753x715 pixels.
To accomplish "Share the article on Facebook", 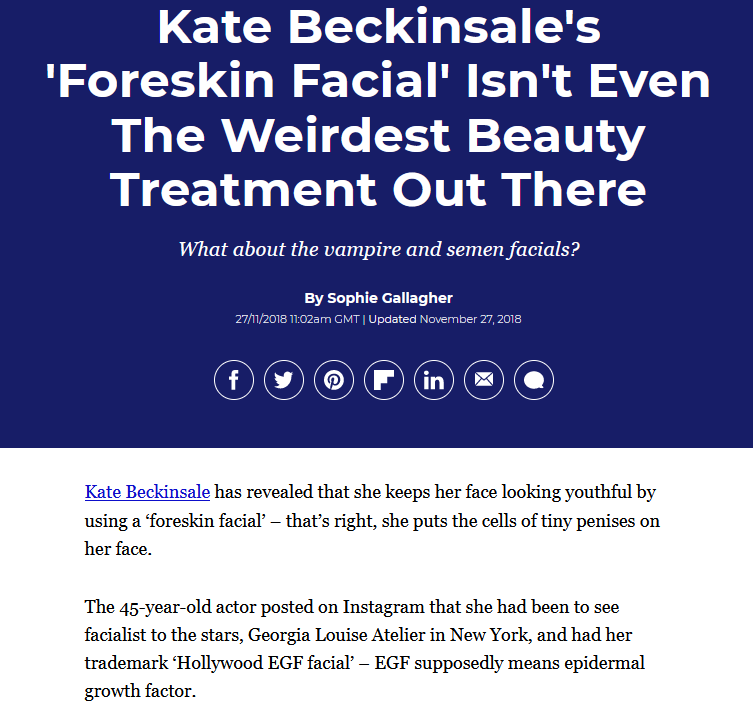I will (x=234, y=380).
